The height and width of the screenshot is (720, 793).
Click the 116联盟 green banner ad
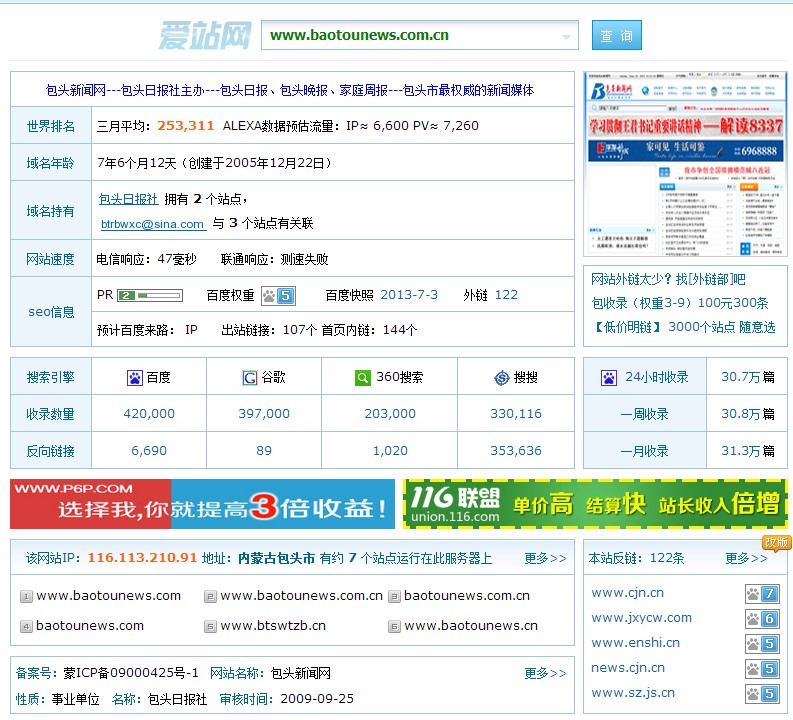coord(595,504)
